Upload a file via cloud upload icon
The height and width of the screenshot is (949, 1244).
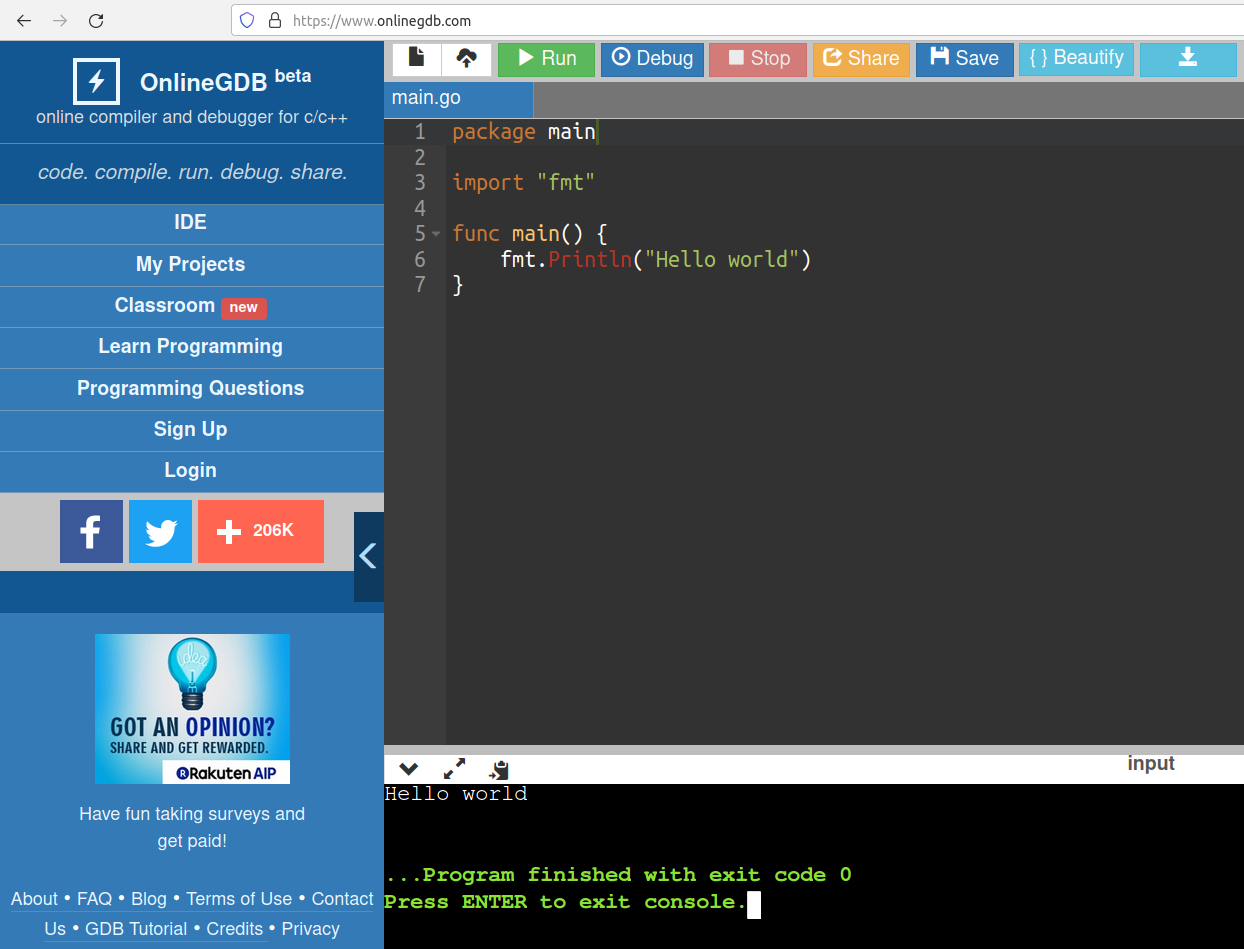click(466, 59)
